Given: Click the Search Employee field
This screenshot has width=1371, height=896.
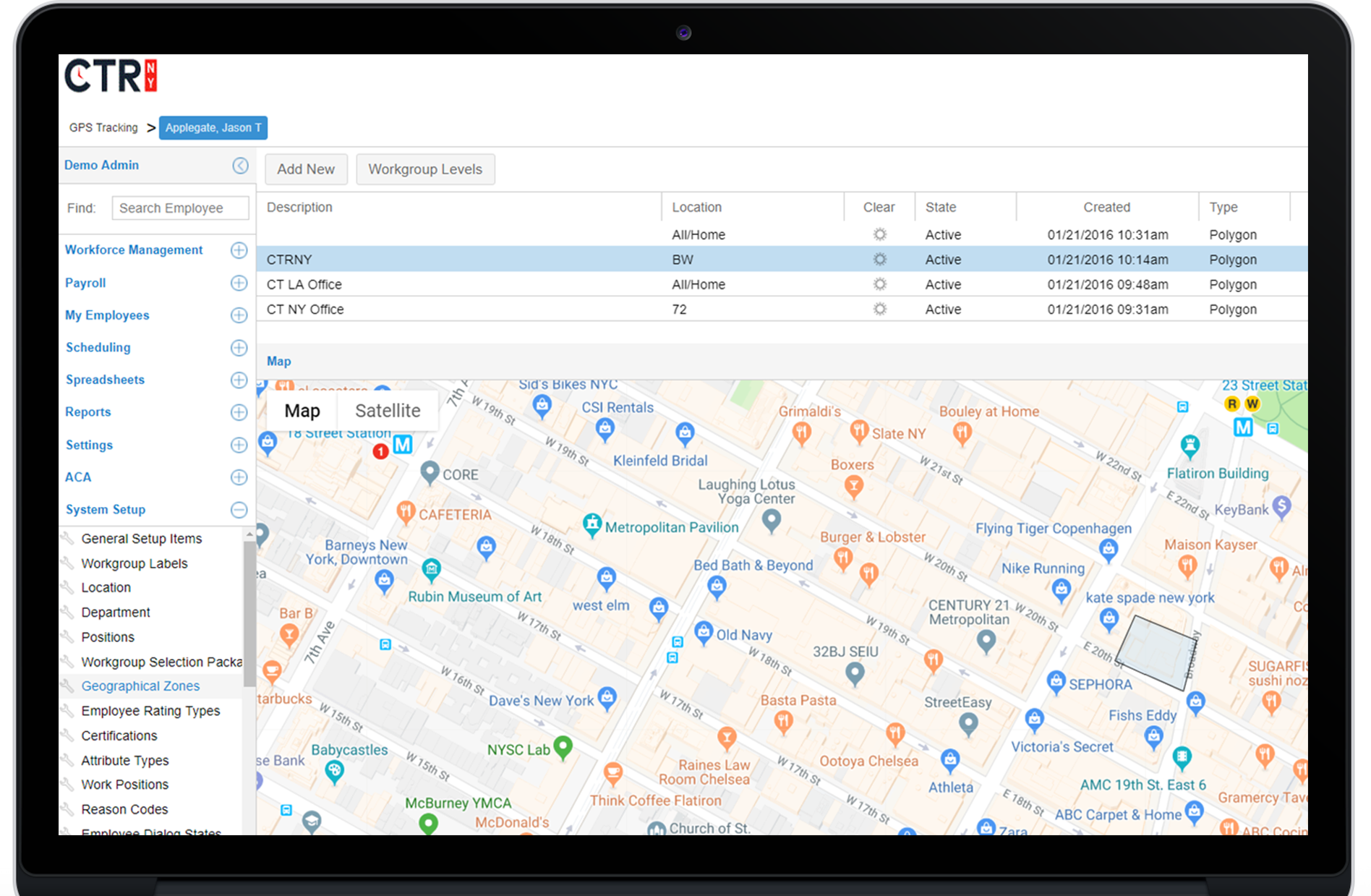Looking at the screenshot, I should tap(180, 208).
